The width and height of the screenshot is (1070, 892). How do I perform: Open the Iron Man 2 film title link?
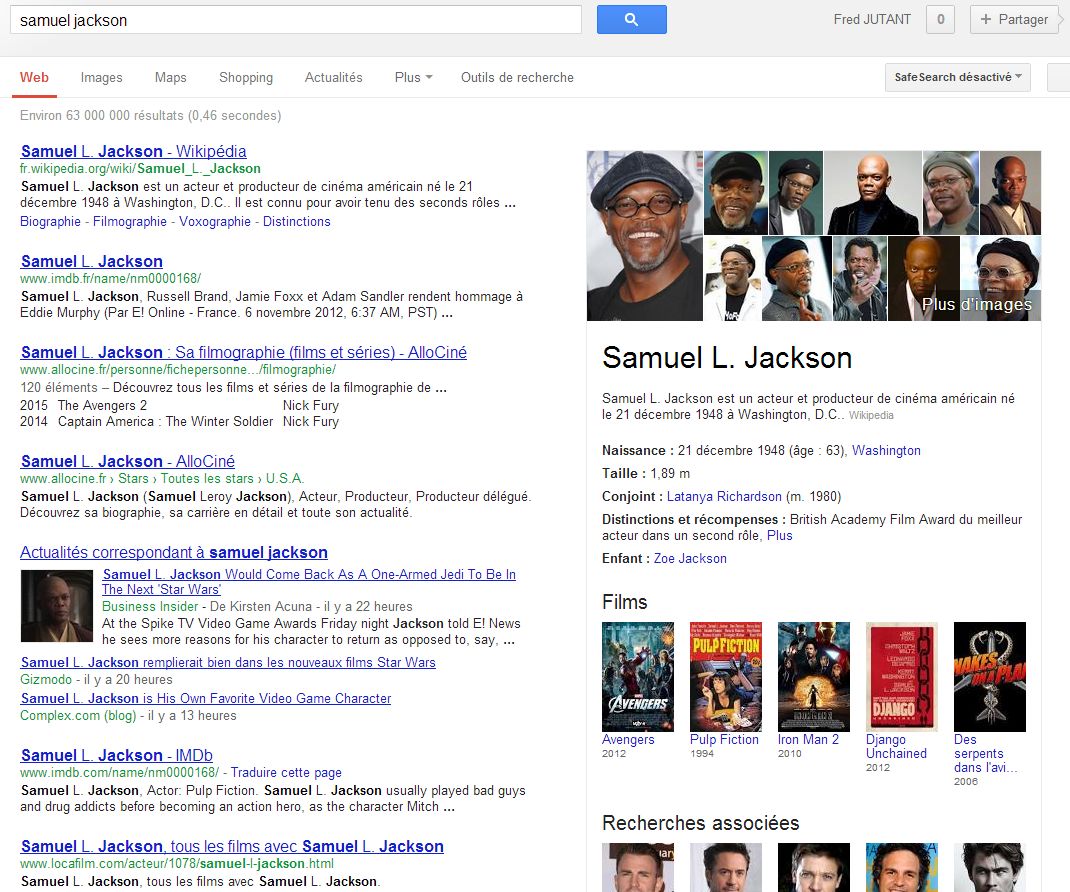[809, 740]
